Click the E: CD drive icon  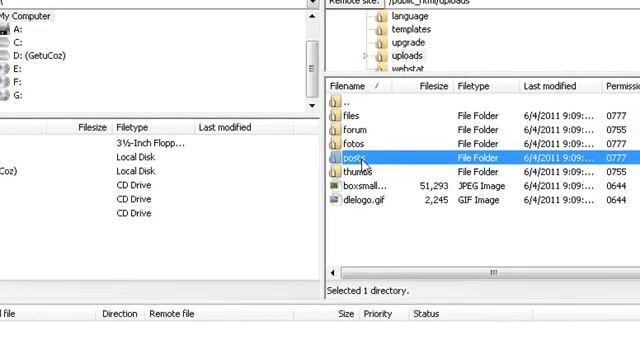coord(4,69)
